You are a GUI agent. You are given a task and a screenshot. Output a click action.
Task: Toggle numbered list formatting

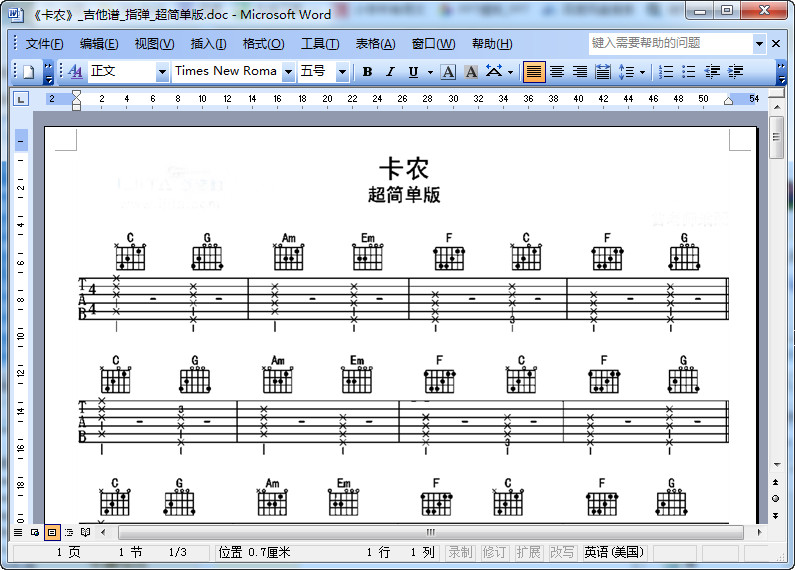[x=665, y=72]
